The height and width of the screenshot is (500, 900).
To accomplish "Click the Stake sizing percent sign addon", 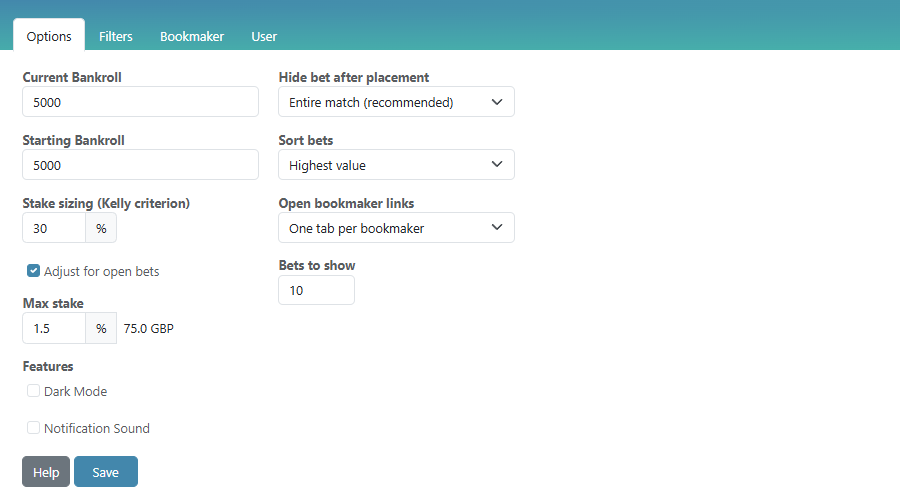I will click(x=101, y=228).
